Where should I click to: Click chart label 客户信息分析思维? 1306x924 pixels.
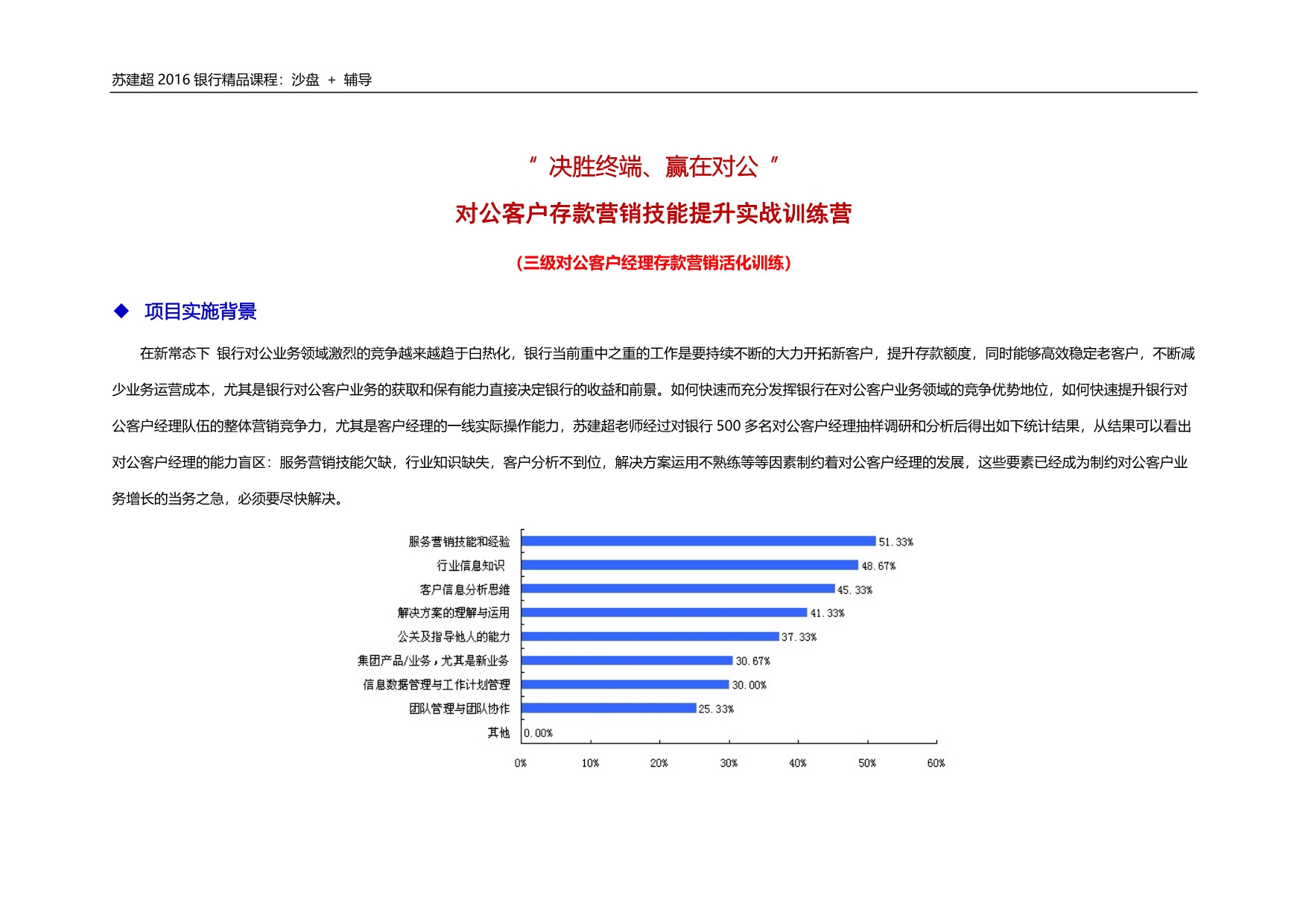[x=465, y=589]
